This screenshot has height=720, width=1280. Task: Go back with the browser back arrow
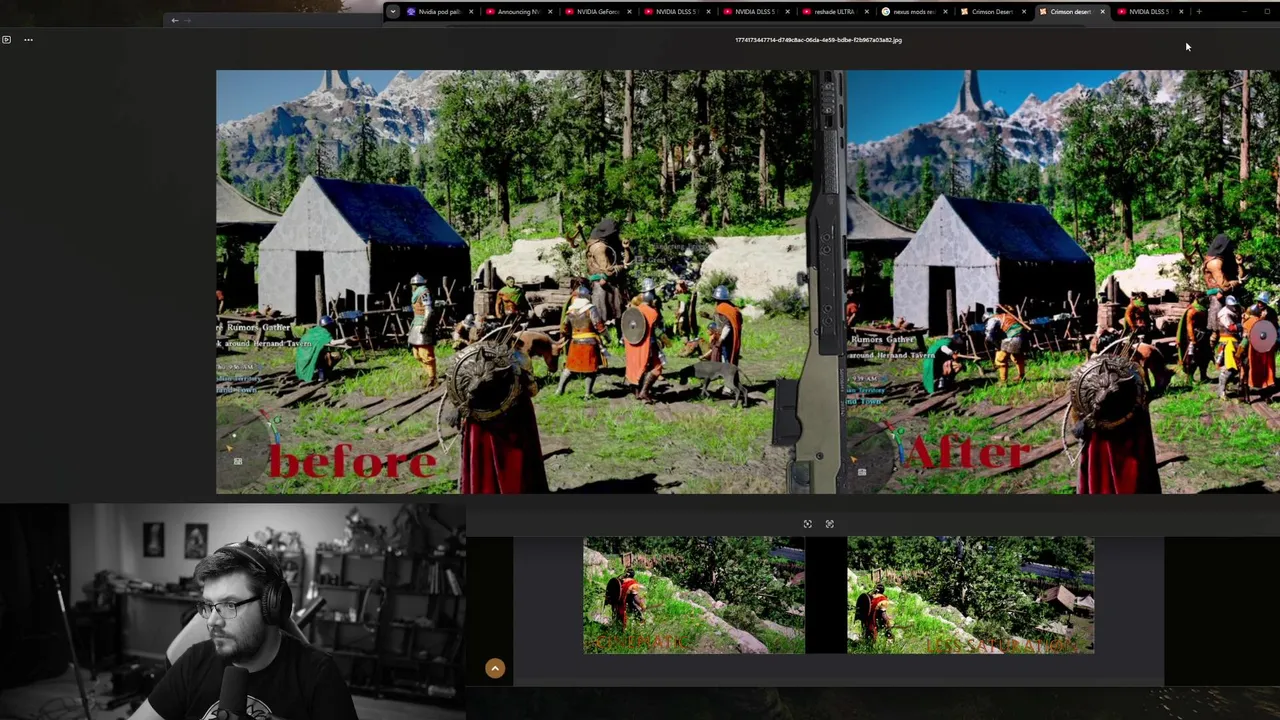pos(174,20)
